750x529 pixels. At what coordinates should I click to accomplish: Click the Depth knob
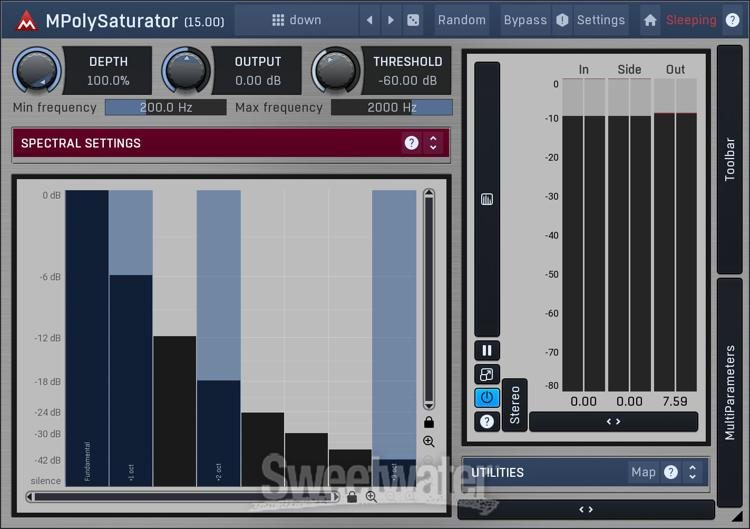(37, 71)
